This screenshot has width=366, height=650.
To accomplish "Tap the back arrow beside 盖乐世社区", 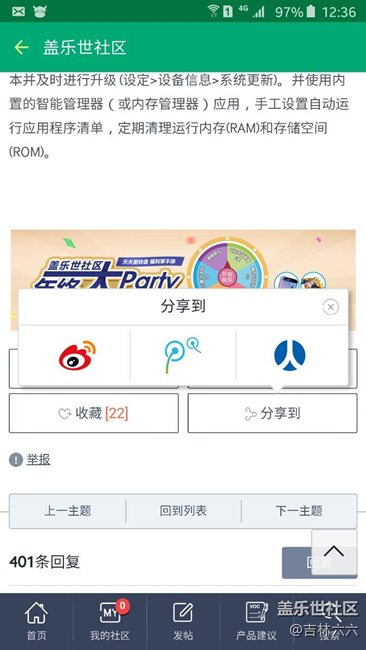I will click(x=21, y=48).
